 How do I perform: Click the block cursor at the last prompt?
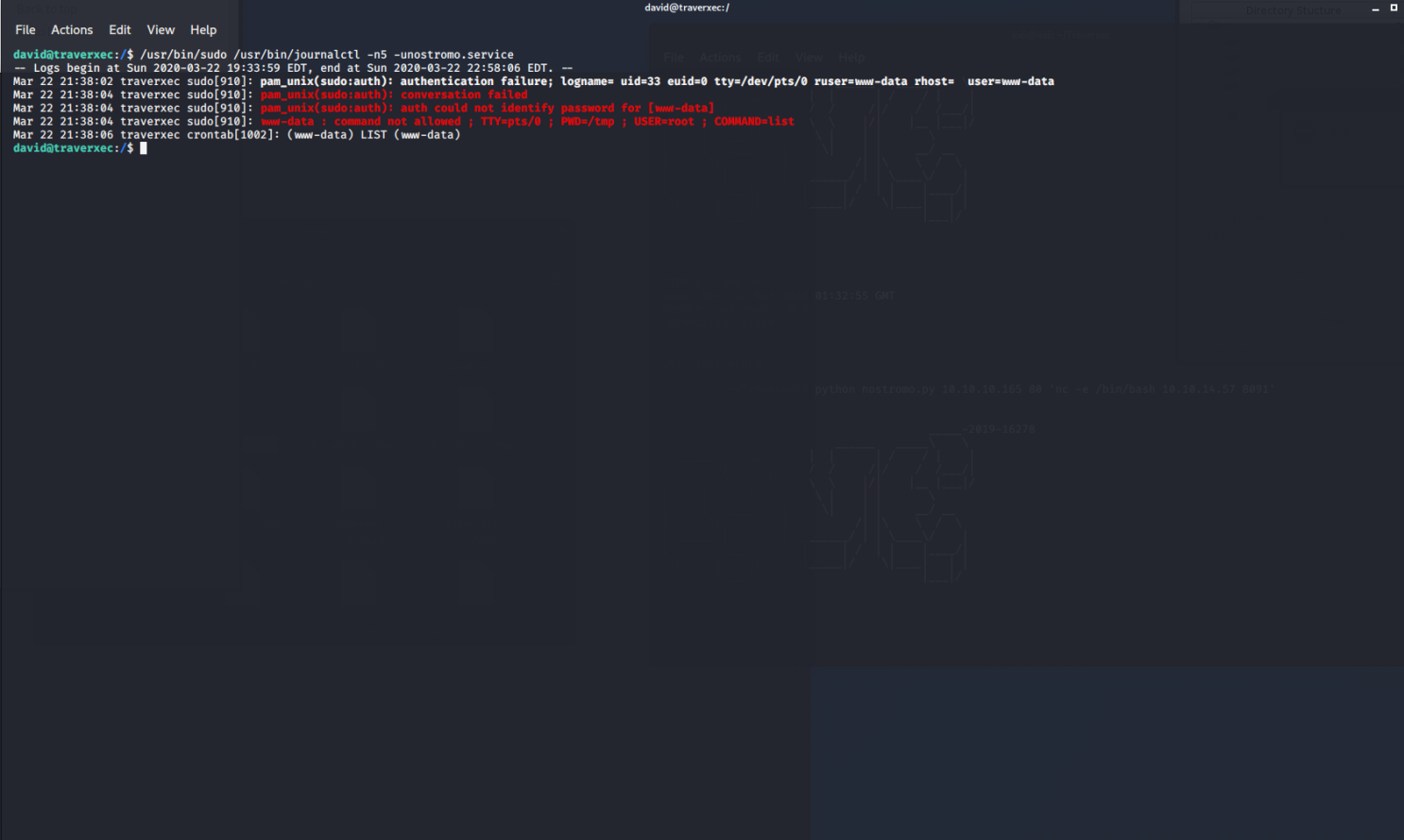(x=144, y=148)
